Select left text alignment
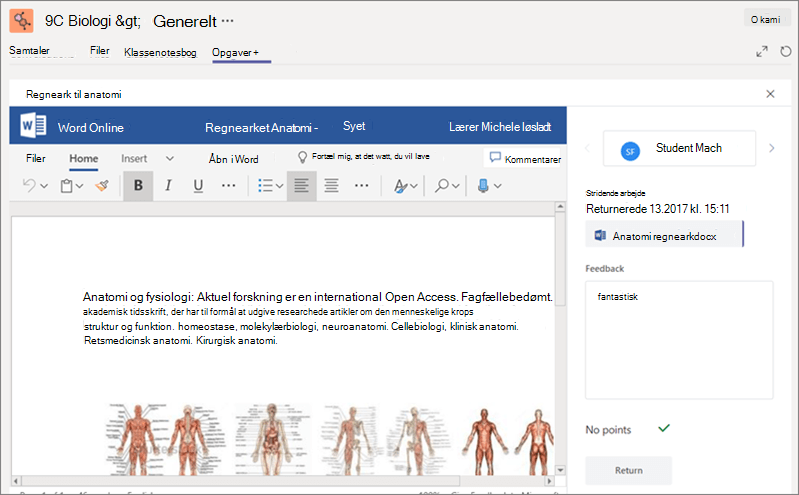Screen dimensions: 799x495 (301, 186)
